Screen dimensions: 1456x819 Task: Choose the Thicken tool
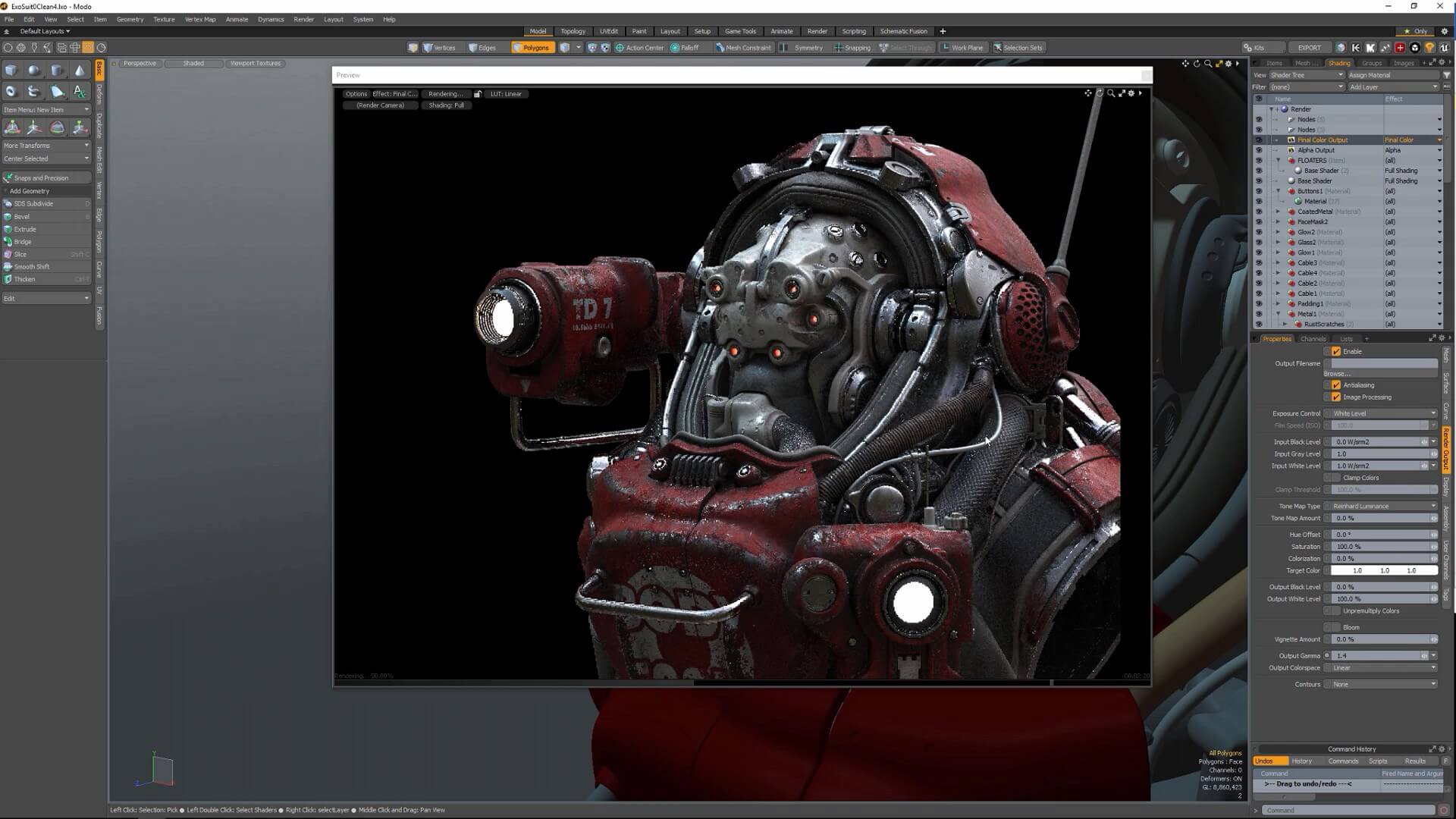(x=46, y=279)
